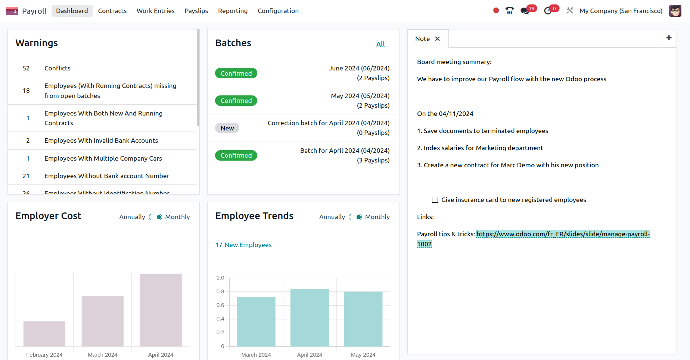
Task: Click the March 2024 Employee Trends bar
Action: [256, 322]
